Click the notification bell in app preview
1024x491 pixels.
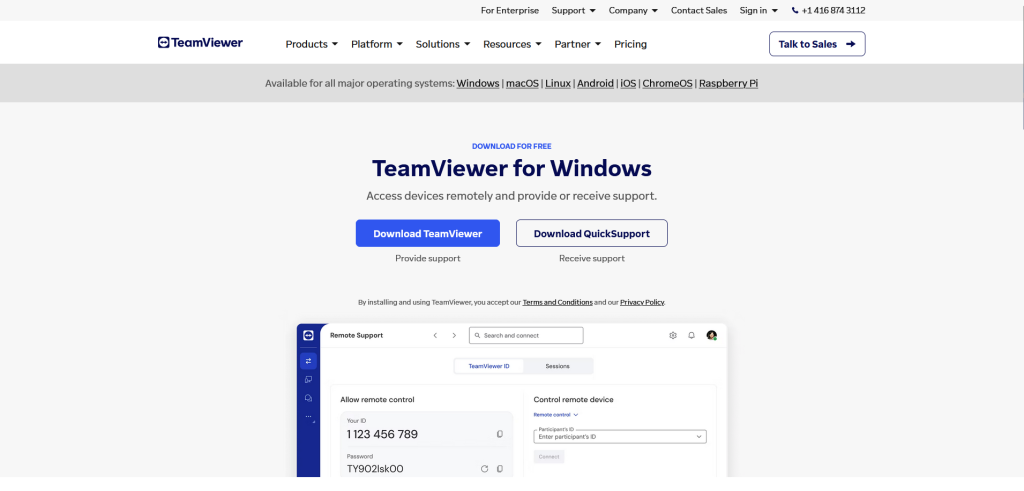(x=691, y=336)
